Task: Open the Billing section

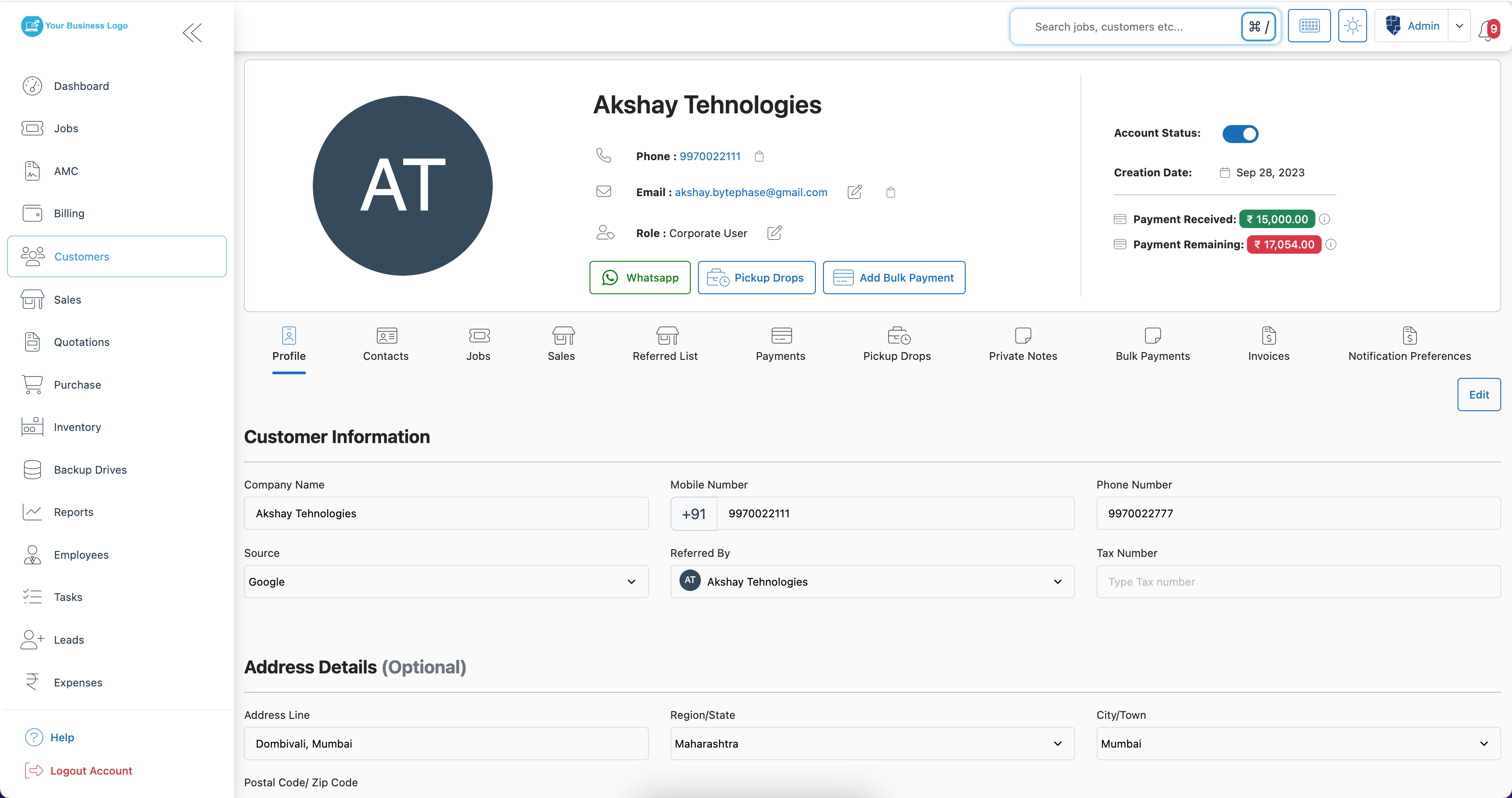Action: coord(68,213)
